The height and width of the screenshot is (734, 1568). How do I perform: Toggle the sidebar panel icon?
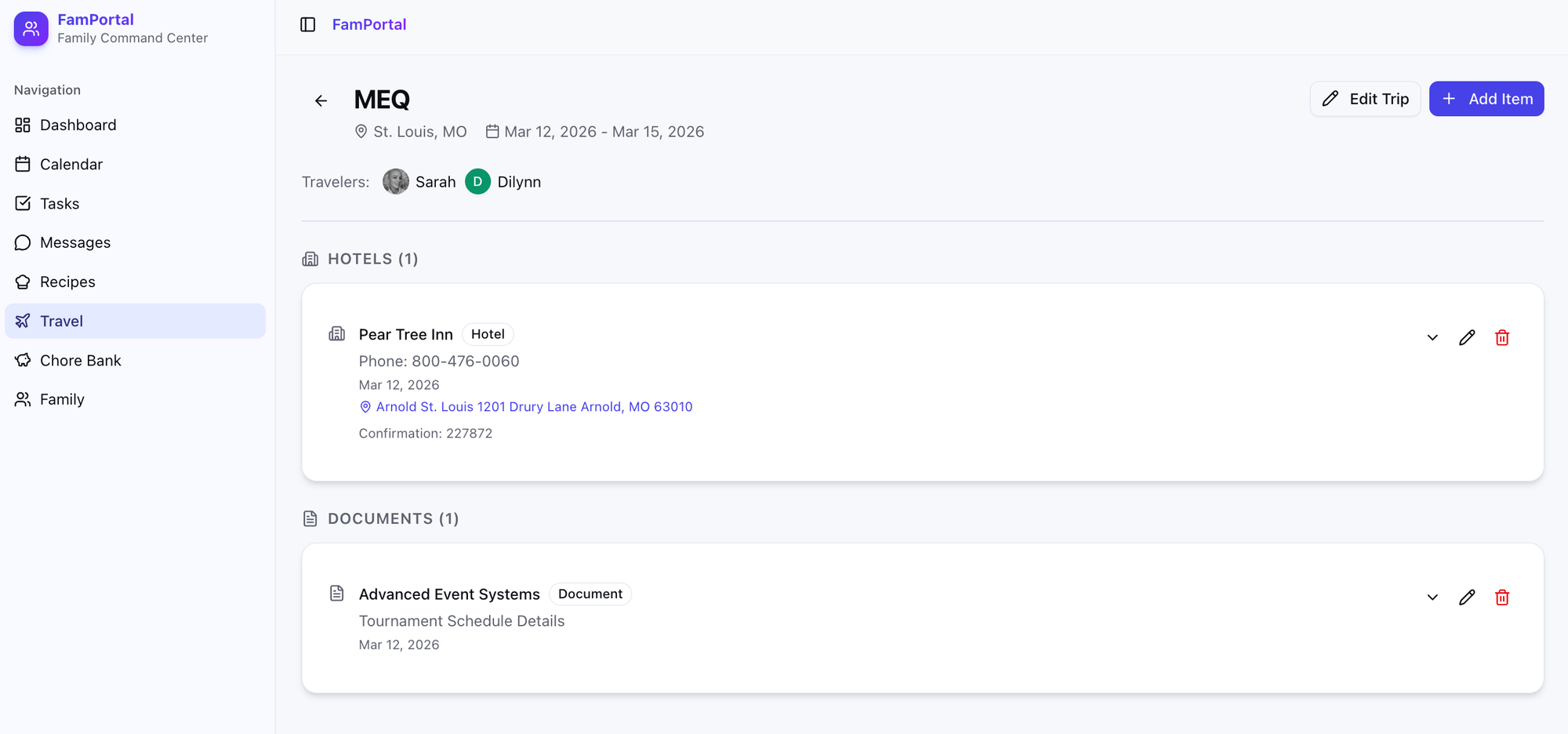307,24
